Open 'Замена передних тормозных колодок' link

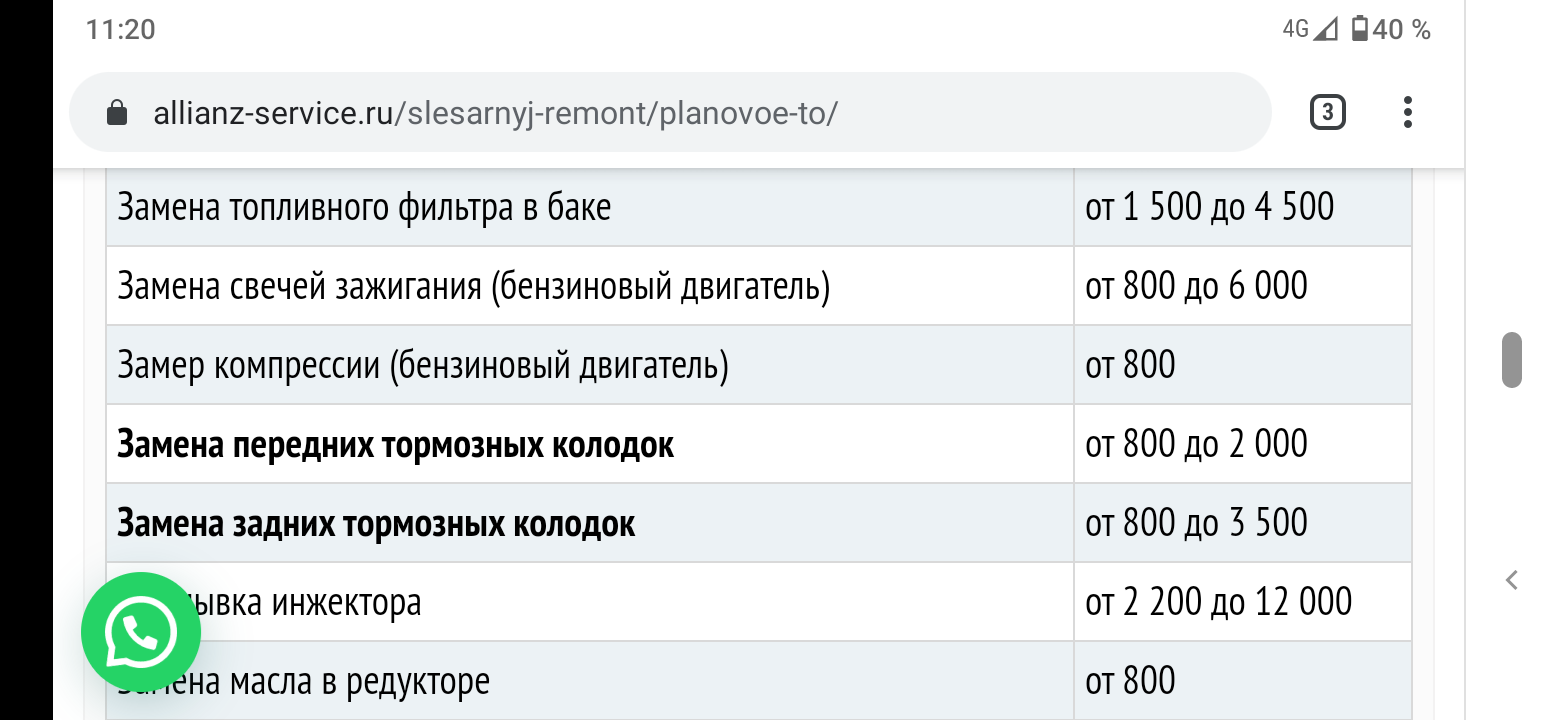click(396, 444)
